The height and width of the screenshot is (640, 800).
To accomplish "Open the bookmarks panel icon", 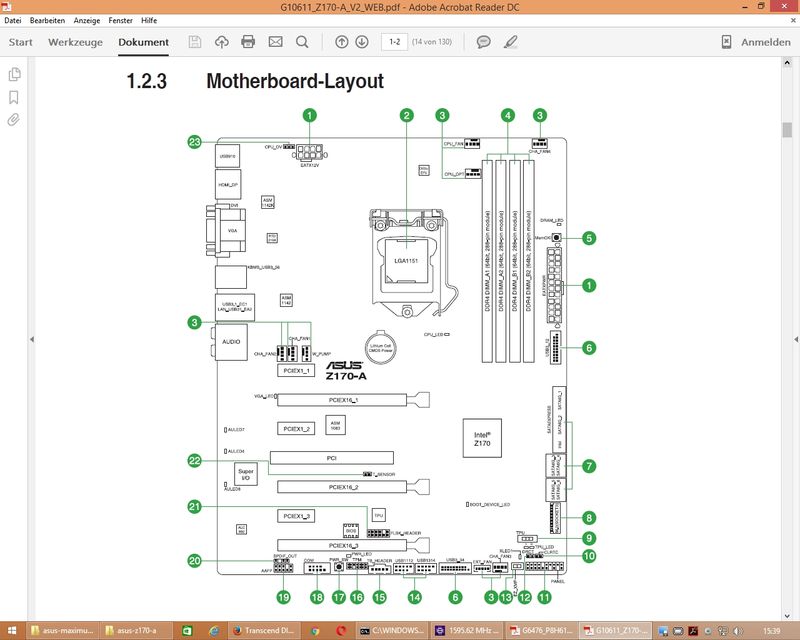I will click(x=14, y=98).
